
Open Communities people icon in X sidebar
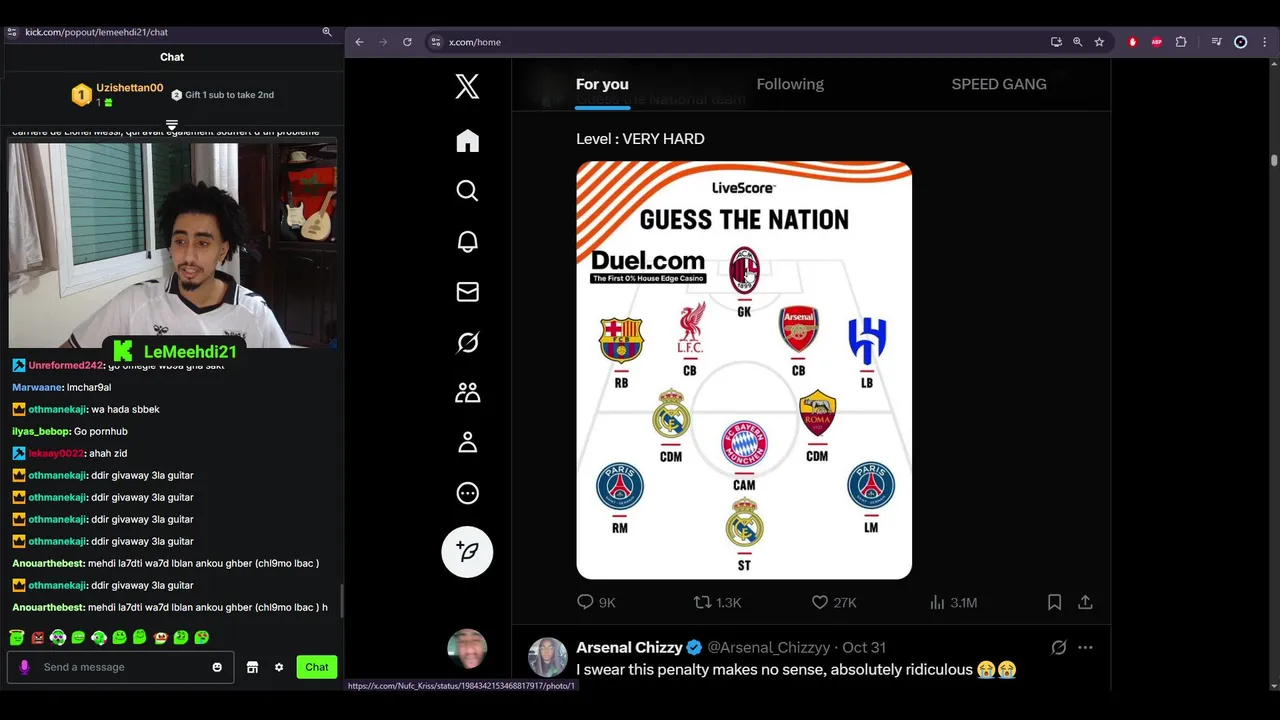coord(467,393)
